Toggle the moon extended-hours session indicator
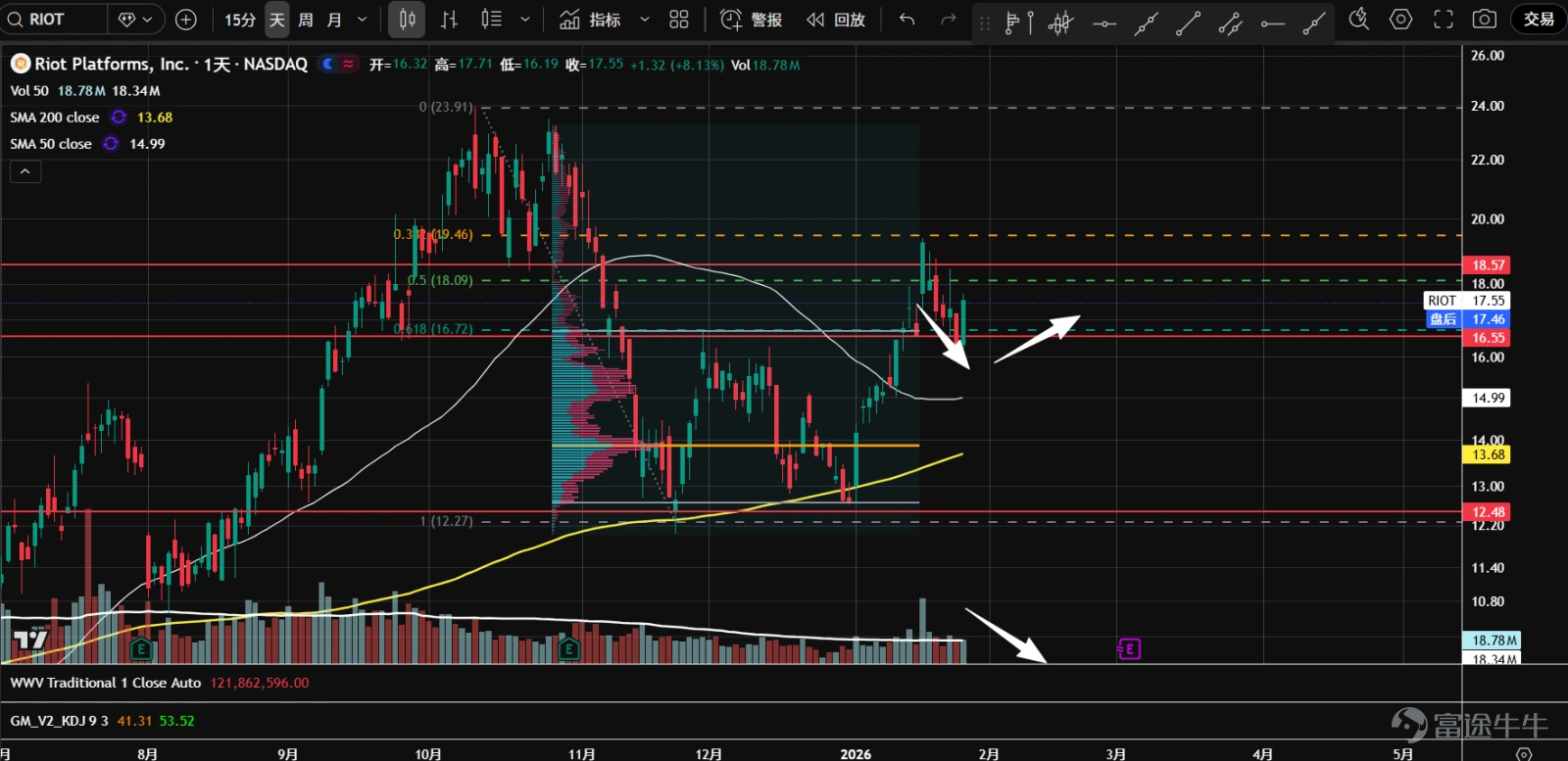Image resolution: width=1568 pixels, height=761 pixels. pos(328,64)
